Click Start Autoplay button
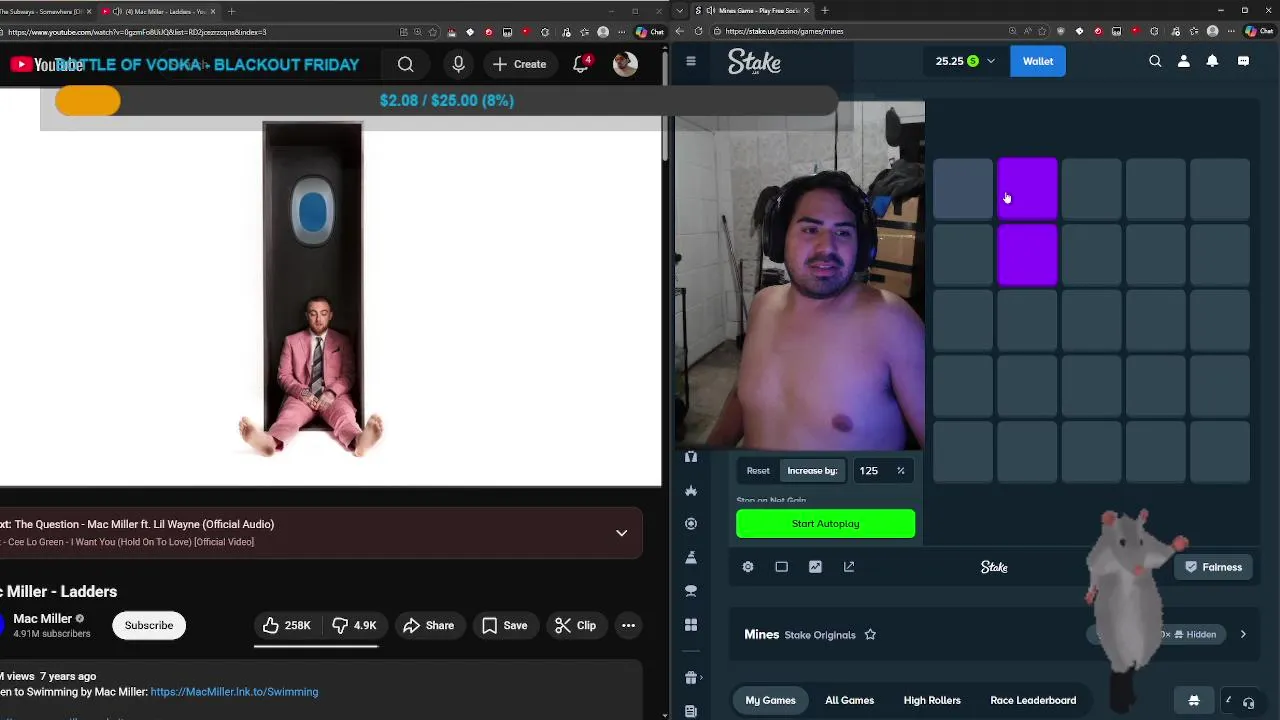 point(825,524)
